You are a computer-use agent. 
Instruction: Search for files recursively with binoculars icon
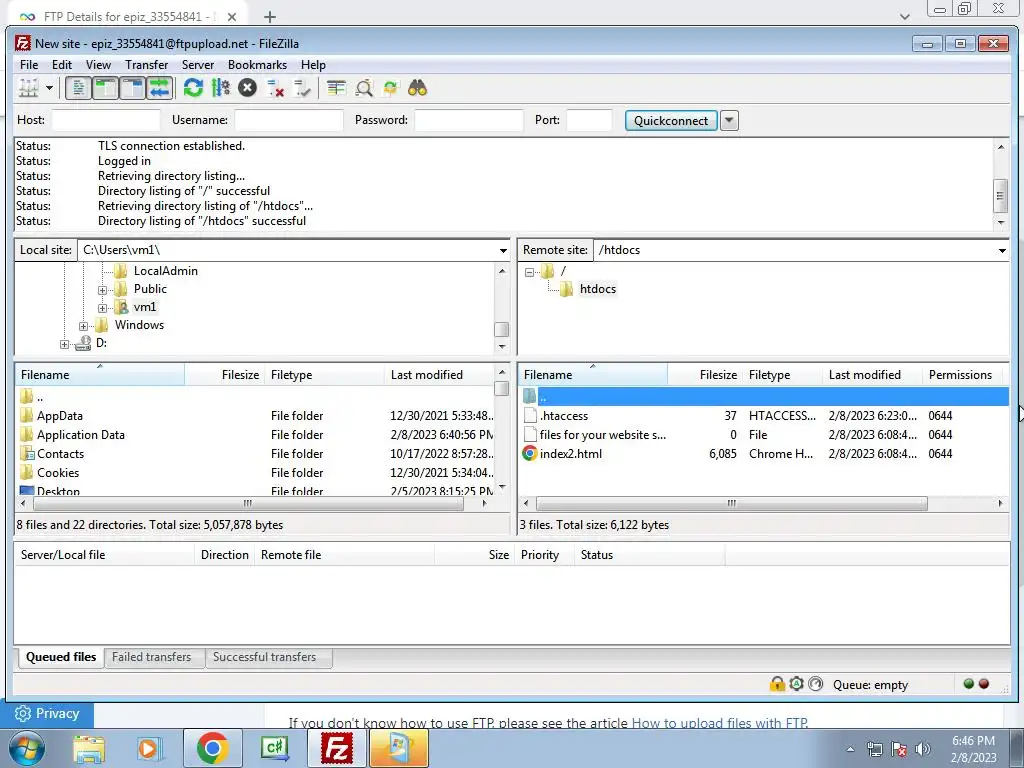coord(417,88)
